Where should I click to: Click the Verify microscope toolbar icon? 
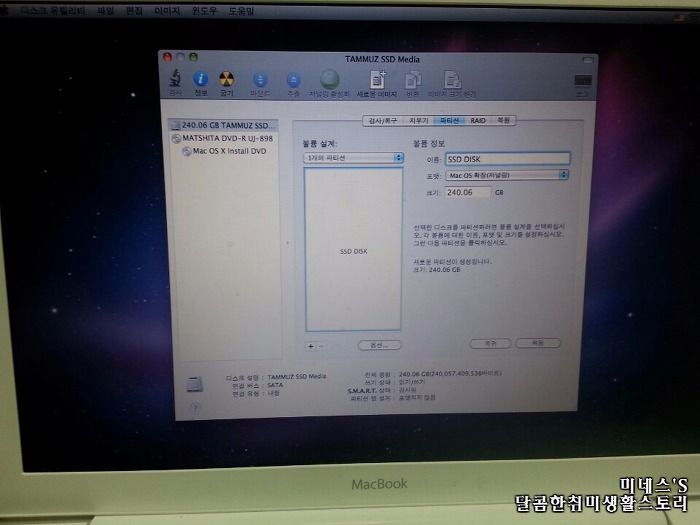pos(175,79)
